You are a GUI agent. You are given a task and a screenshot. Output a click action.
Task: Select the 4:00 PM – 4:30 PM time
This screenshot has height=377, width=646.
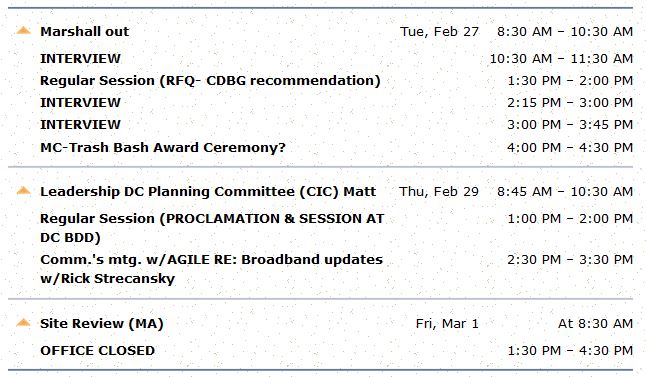[570, 148]
